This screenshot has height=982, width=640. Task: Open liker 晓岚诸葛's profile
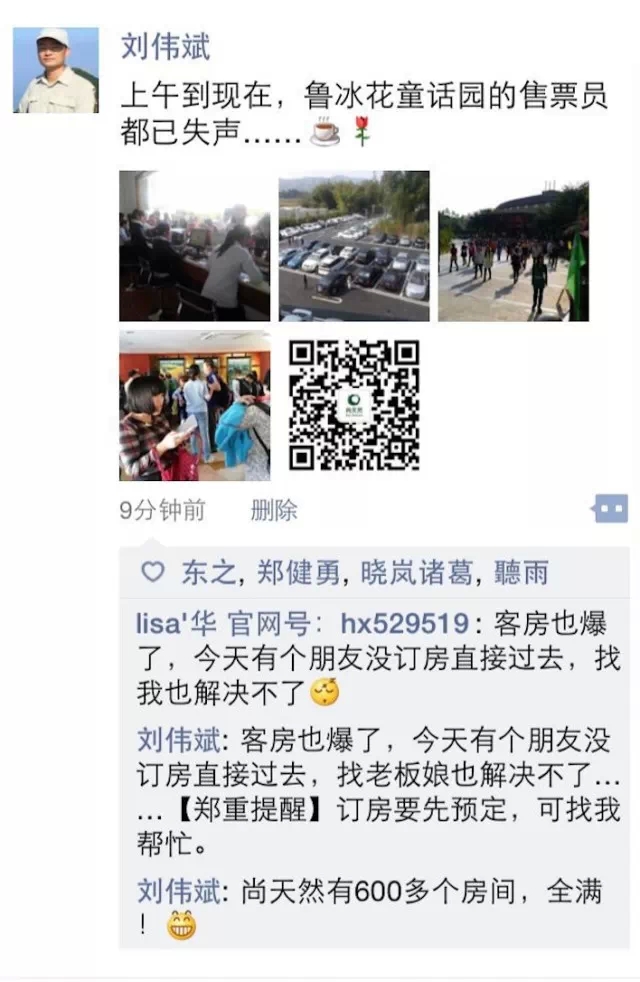pyautogui.click(x=416, y=572)
